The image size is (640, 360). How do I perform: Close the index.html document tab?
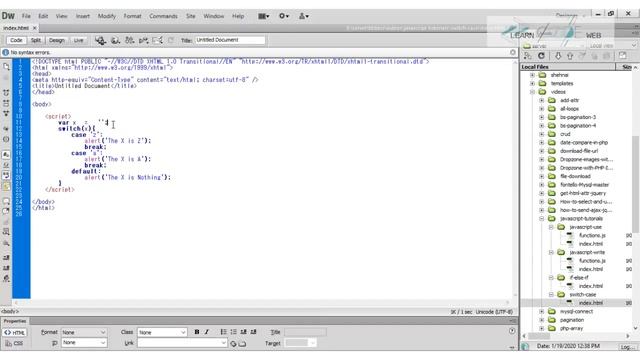point(35,28)
